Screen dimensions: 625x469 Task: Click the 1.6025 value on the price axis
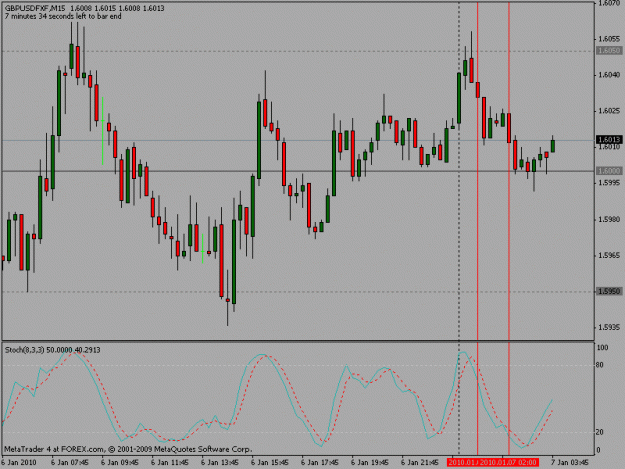click(x=609, y=111)
